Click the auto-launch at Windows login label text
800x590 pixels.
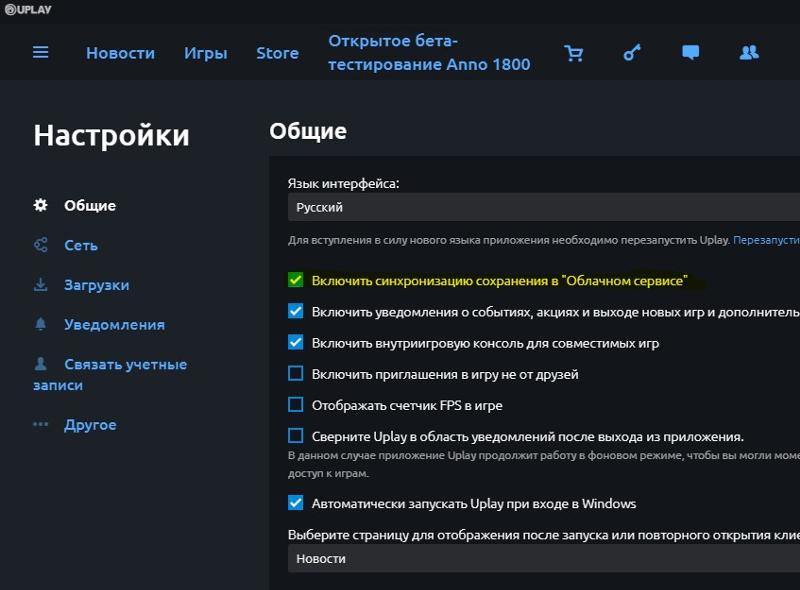(x=474, y=504)
